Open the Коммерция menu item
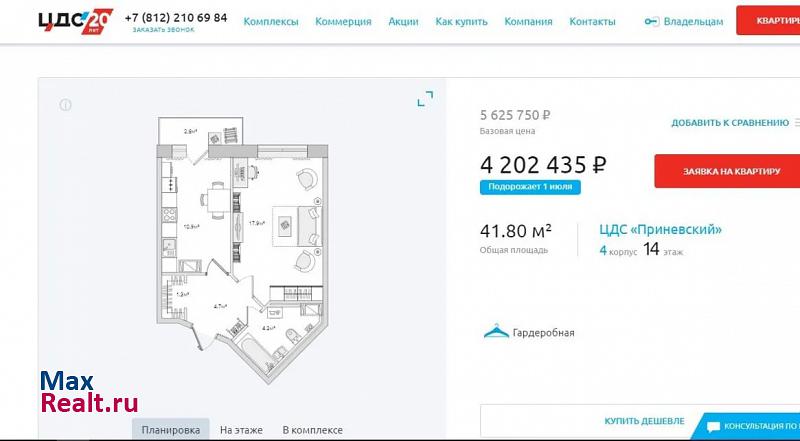 pos(343,21)
